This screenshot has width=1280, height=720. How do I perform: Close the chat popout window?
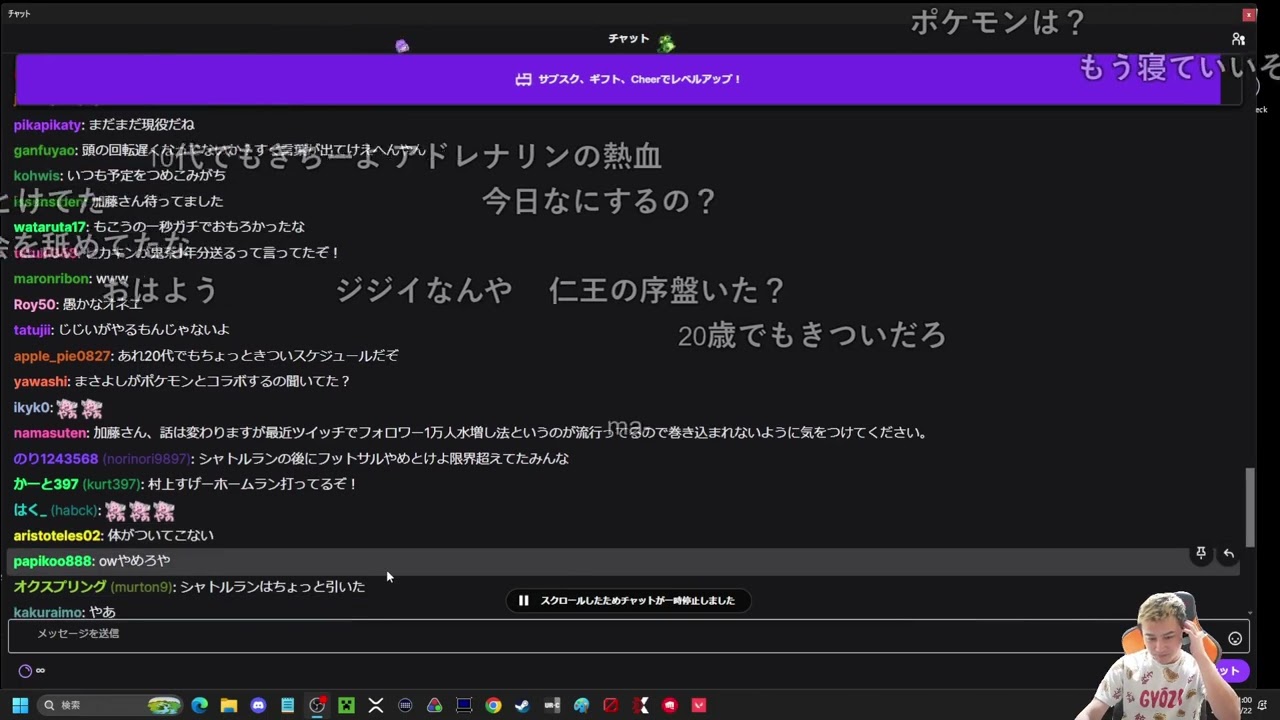1249,14
